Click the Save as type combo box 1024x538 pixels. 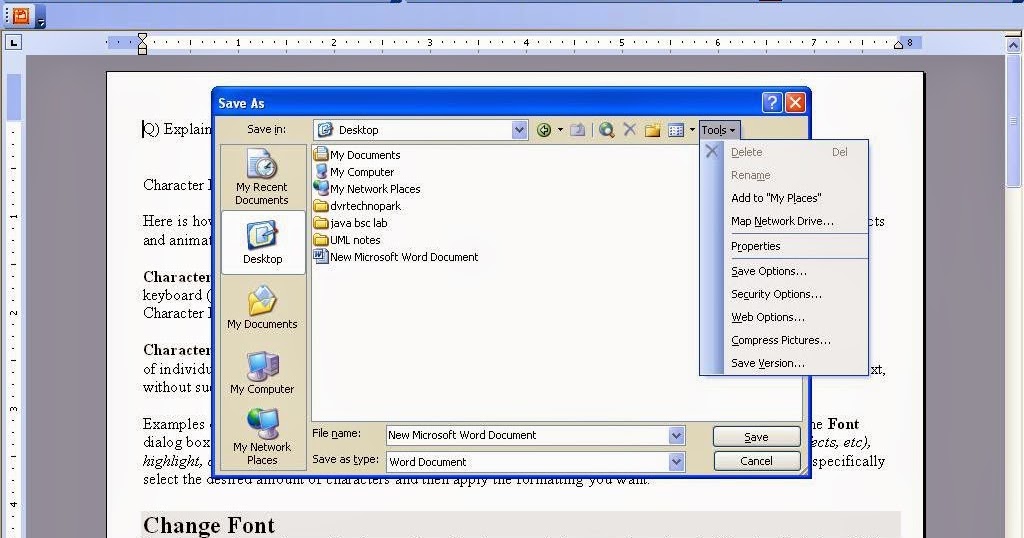pyautogui.click(x=536, y=462)
